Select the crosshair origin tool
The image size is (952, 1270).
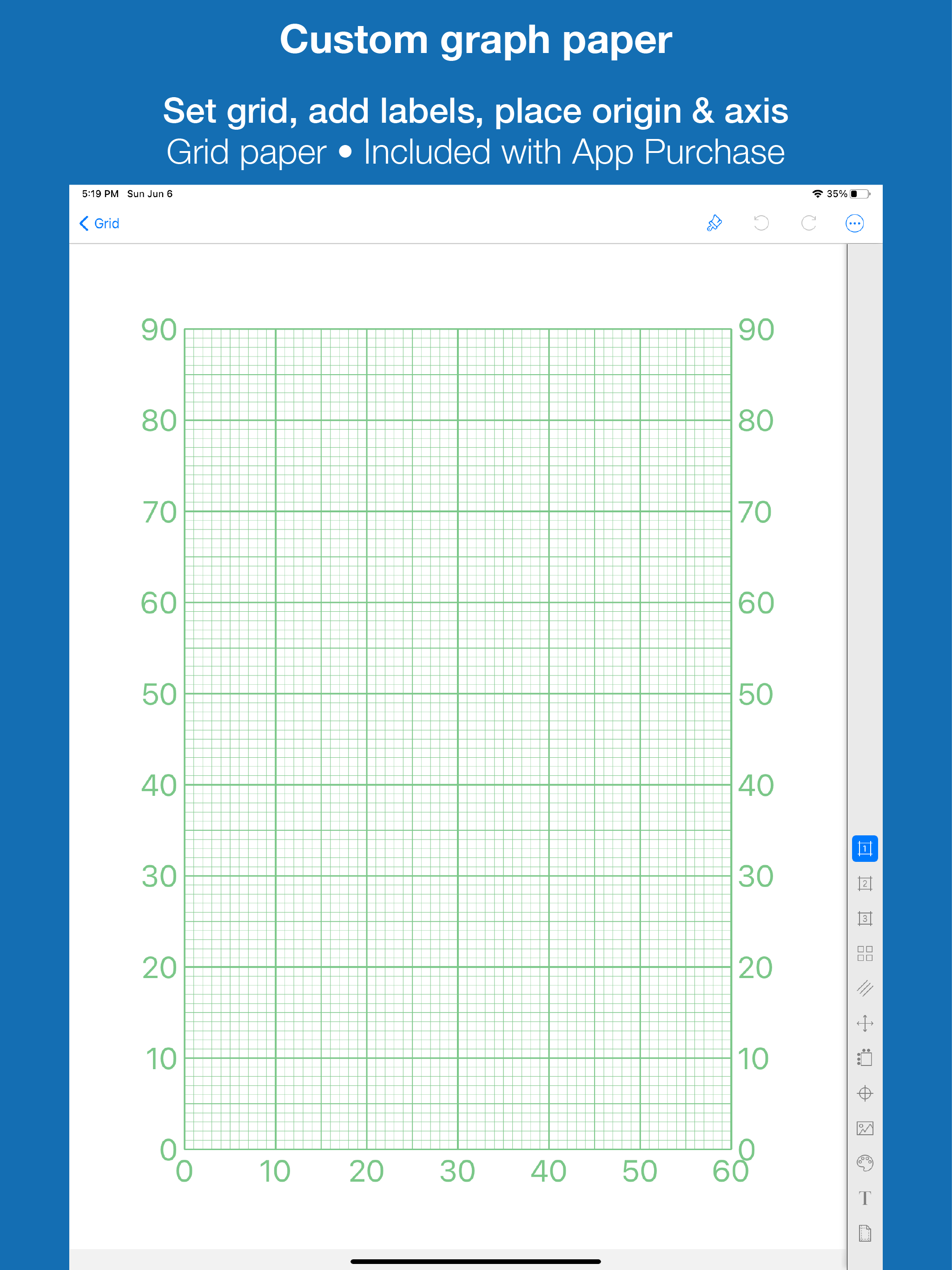click(x=864, y=1093)
